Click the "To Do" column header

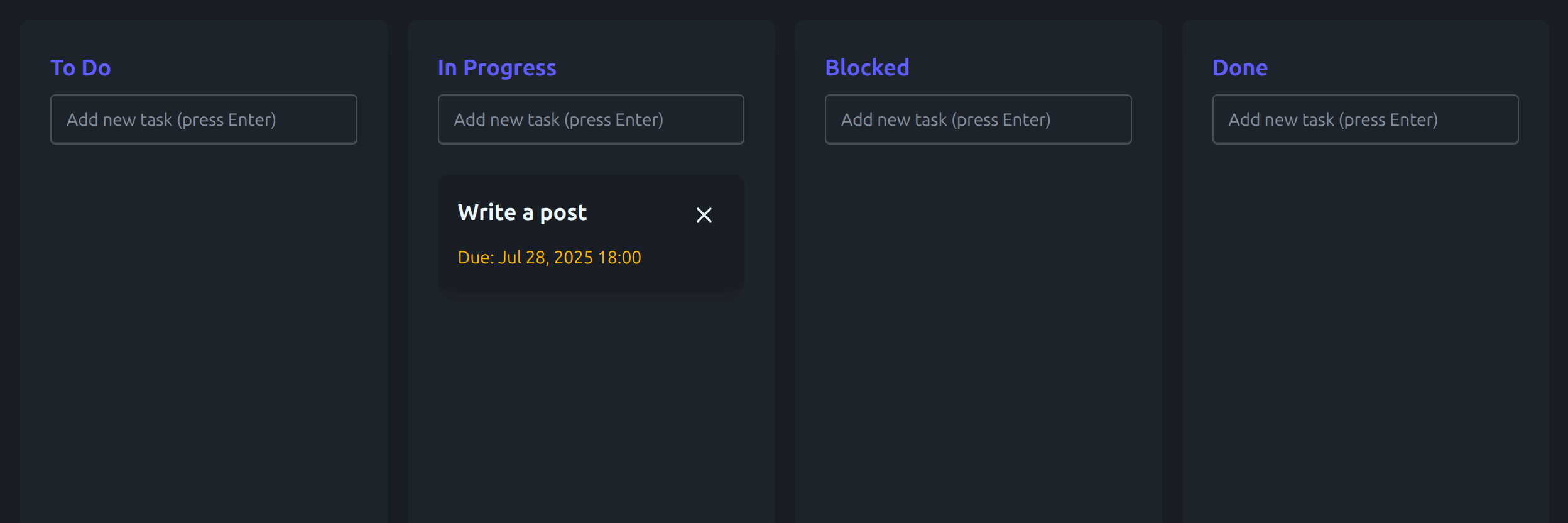80,67
